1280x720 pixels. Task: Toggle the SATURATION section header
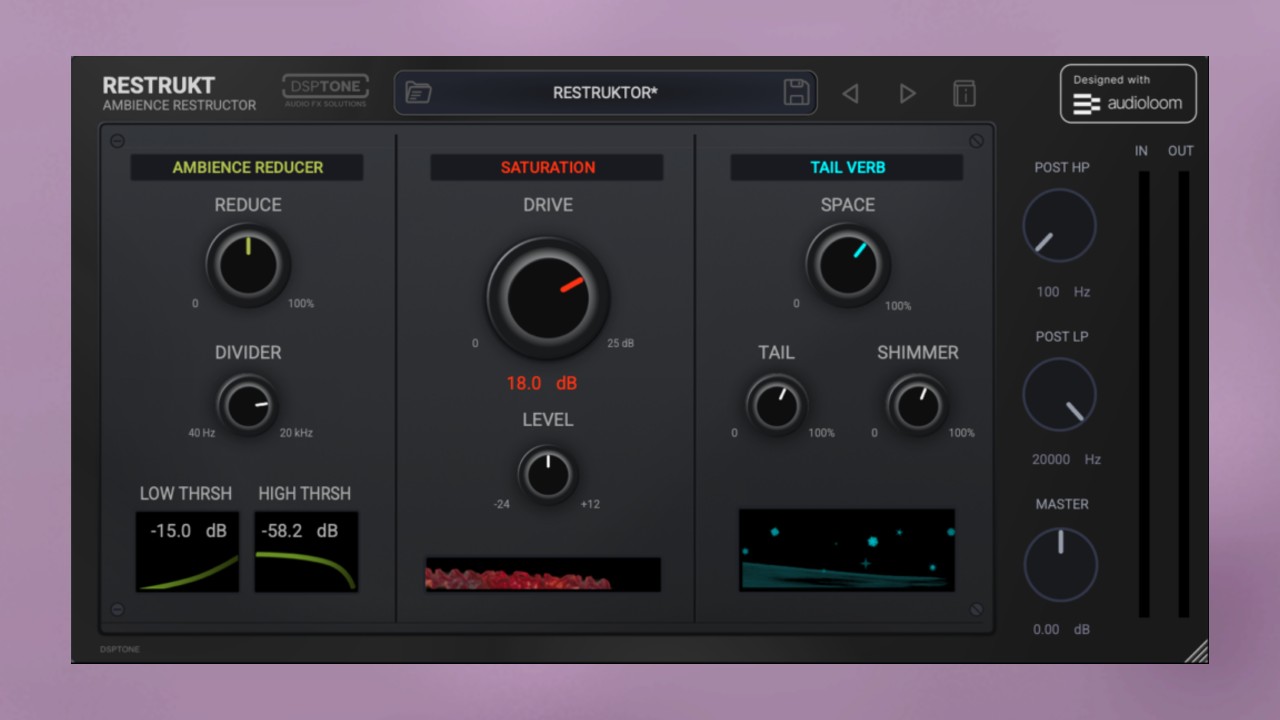(547, 167)
